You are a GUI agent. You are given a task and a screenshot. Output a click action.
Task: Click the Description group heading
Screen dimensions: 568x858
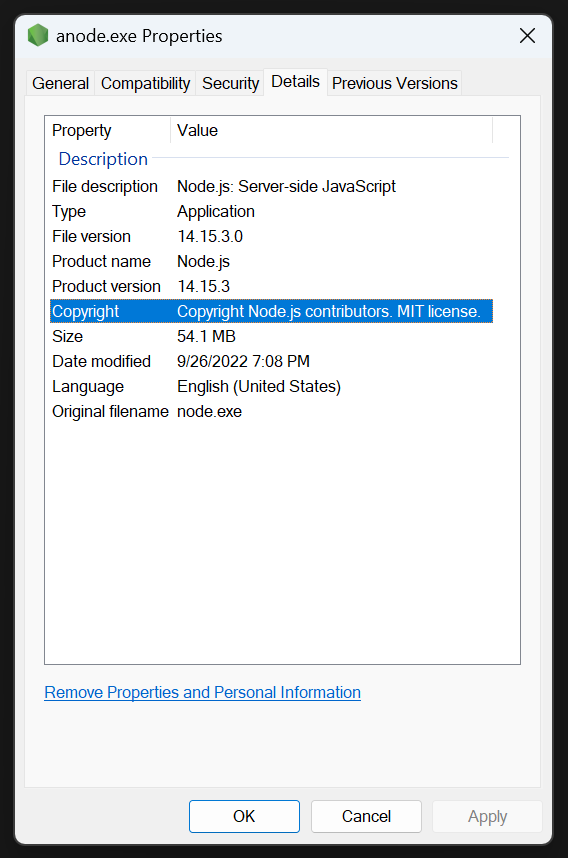103,159
